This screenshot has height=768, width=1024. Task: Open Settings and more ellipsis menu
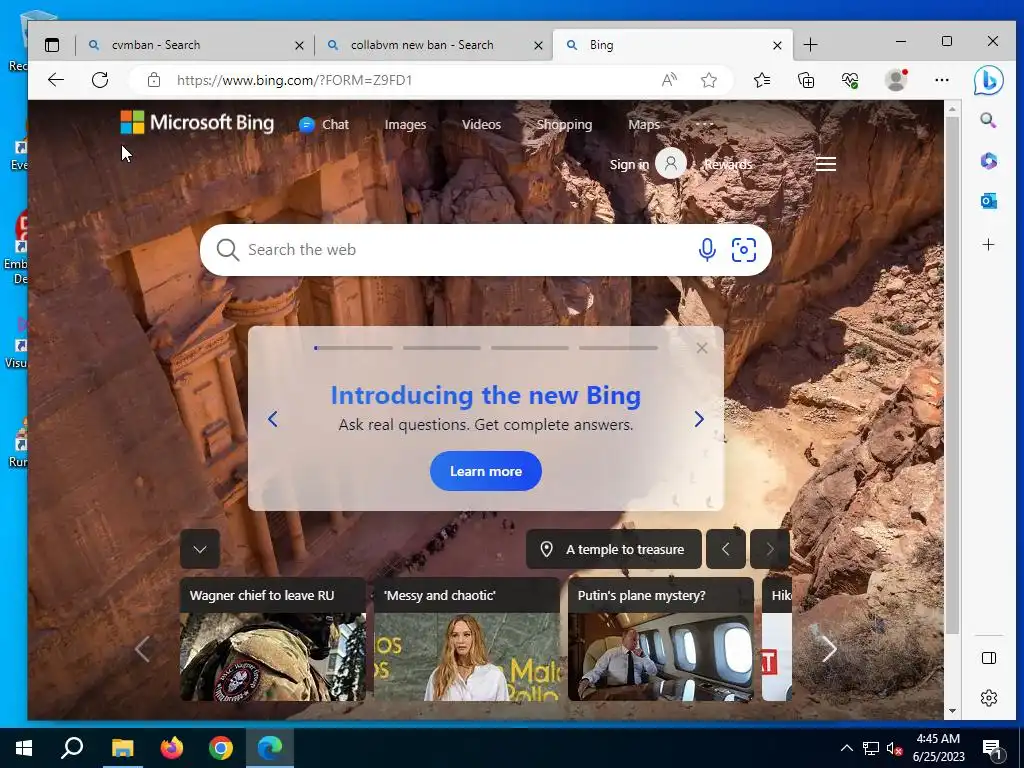942,80
